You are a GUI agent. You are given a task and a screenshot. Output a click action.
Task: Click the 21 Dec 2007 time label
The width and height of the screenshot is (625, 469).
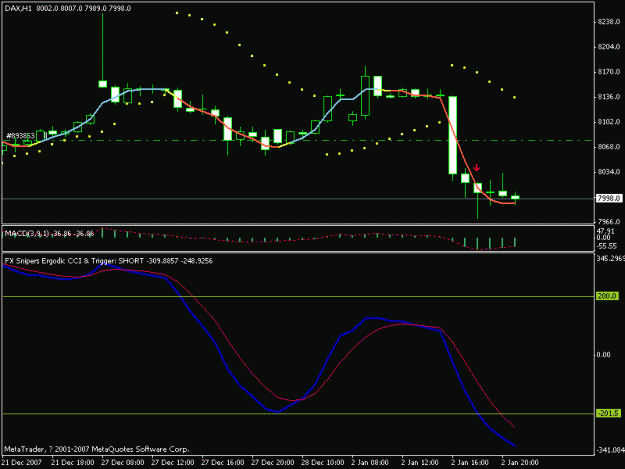(22, 463)
